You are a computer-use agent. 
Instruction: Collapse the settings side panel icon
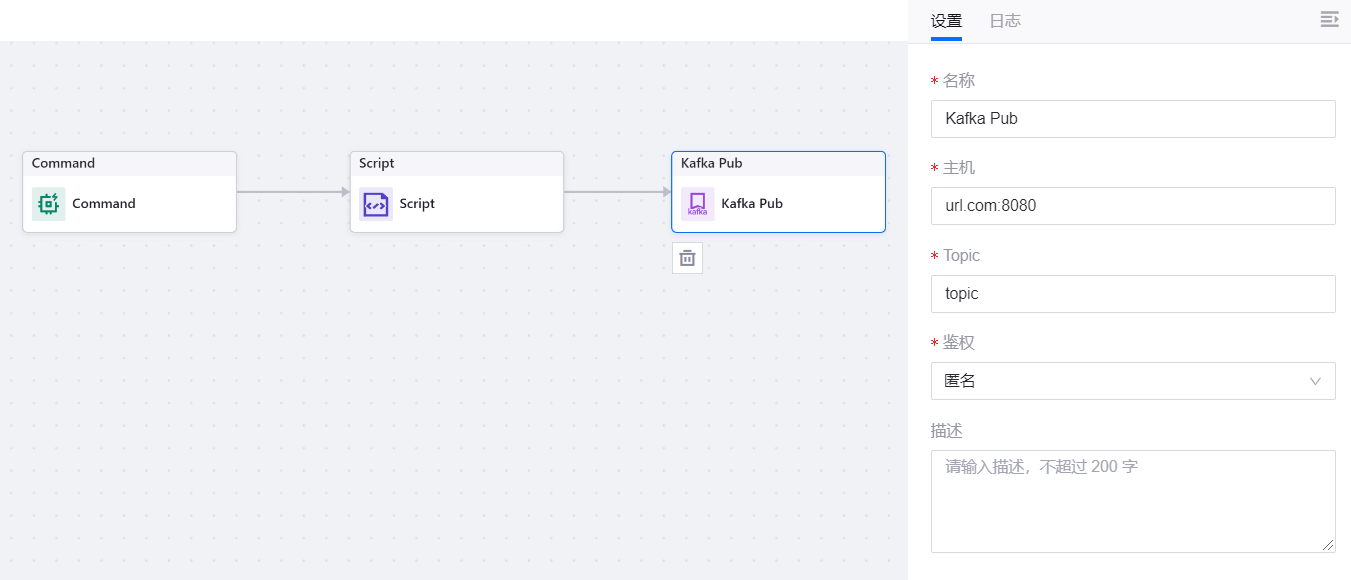click(1329, 20)
